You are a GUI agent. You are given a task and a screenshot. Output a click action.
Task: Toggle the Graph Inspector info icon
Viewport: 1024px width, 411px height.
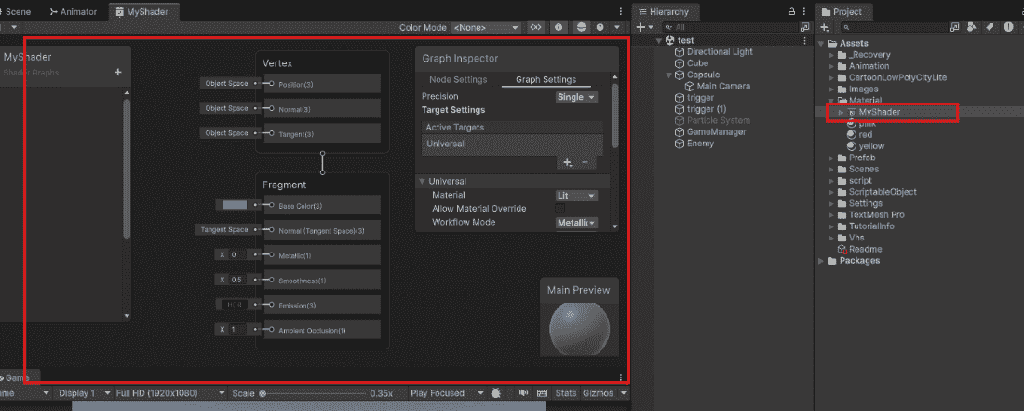pyautogui.click(x=559, y=27)
